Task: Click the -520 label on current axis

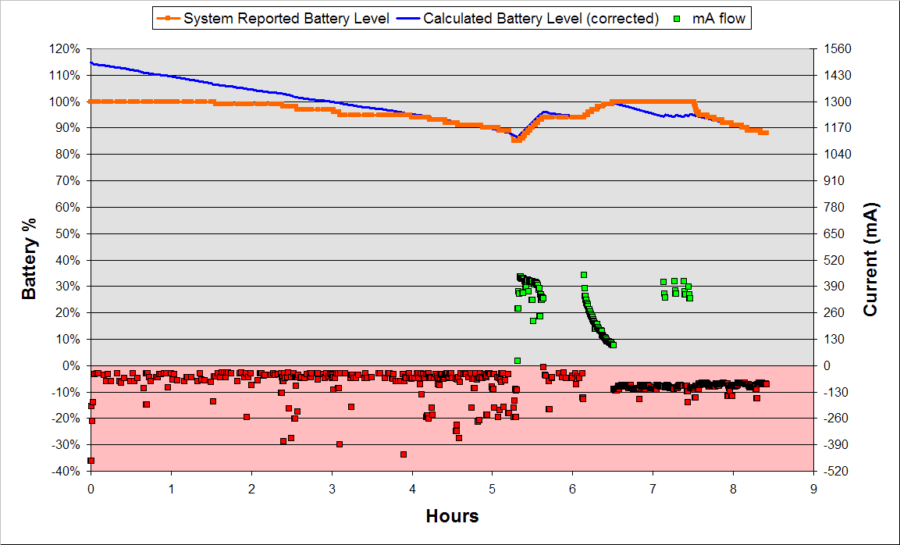Action: (835, 471)
